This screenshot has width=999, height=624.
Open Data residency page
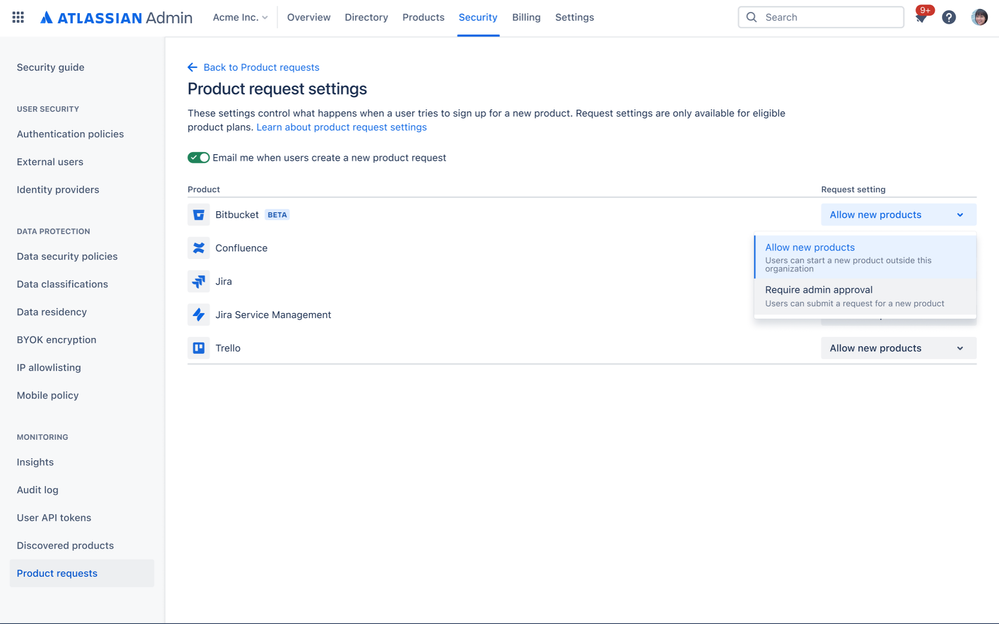pyautogui.click(x=52, y=312)
